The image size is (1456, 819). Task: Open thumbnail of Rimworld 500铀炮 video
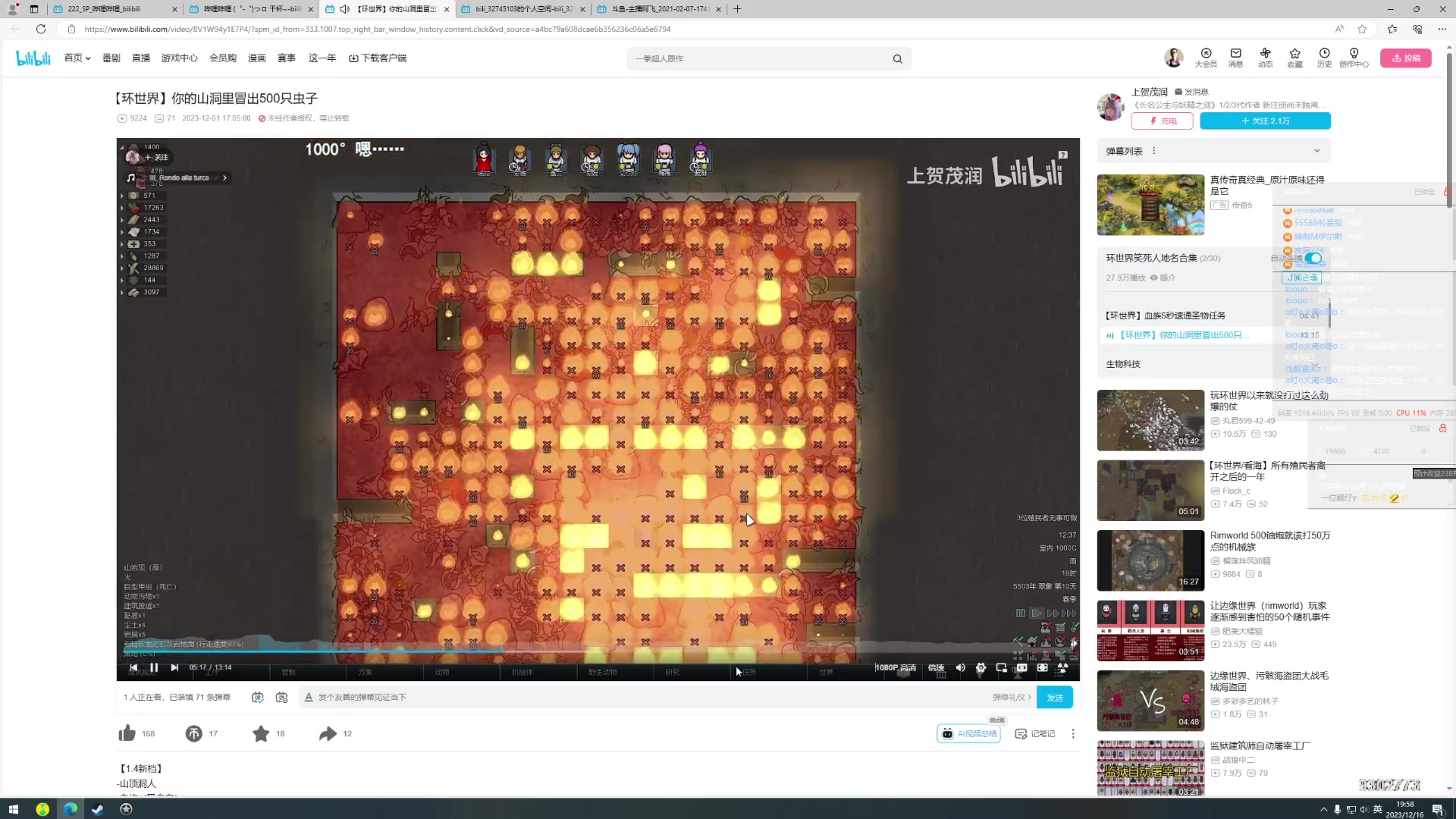[x=1150, y=560]
